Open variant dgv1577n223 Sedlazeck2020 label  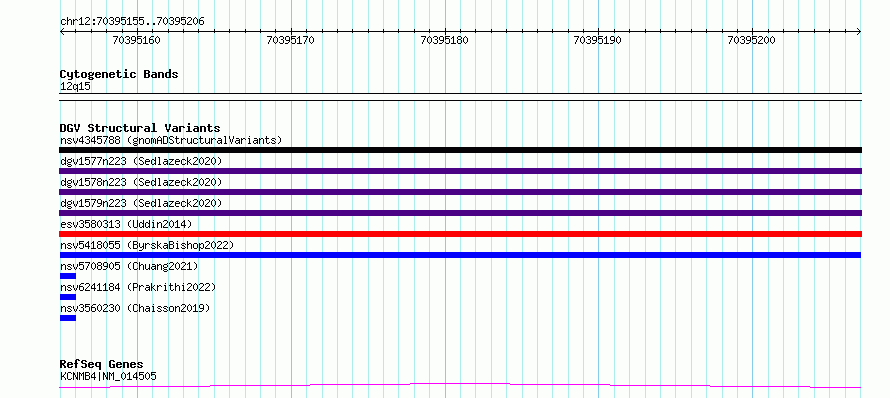coord(141,161)
